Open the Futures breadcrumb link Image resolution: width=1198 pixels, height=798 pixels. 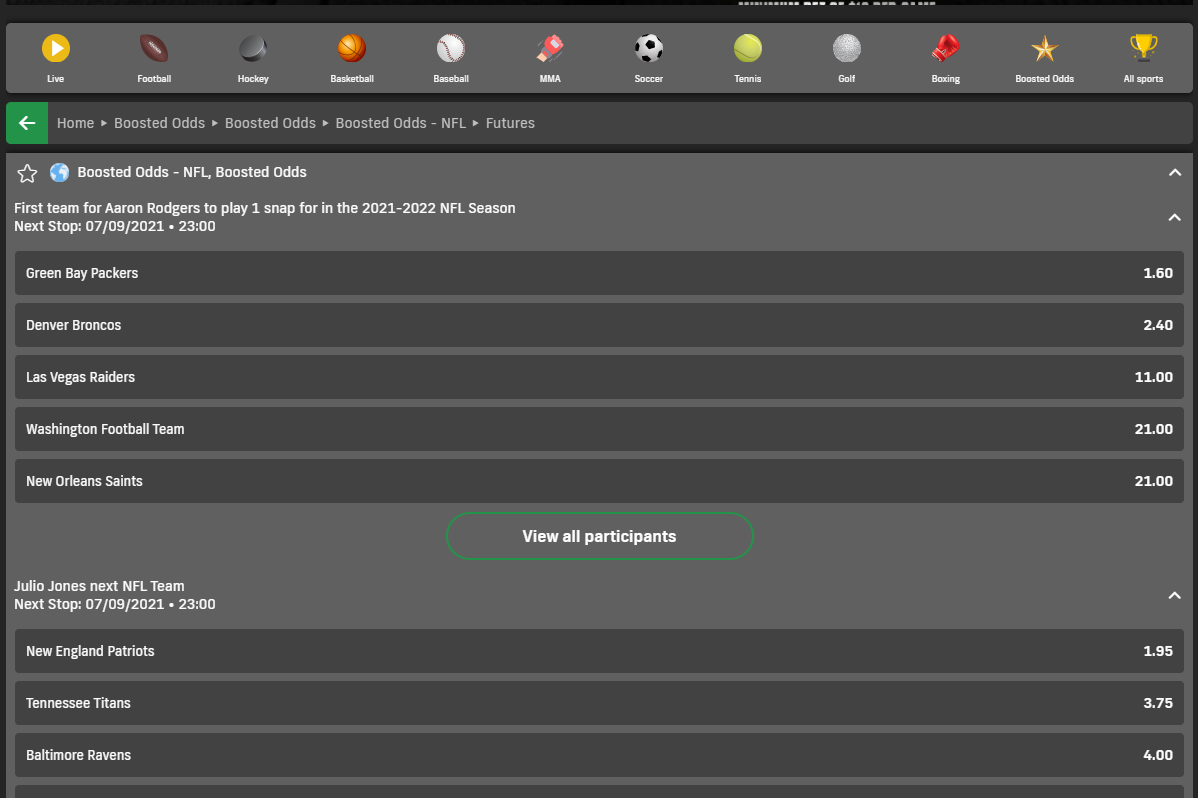[x=510, y=123]
